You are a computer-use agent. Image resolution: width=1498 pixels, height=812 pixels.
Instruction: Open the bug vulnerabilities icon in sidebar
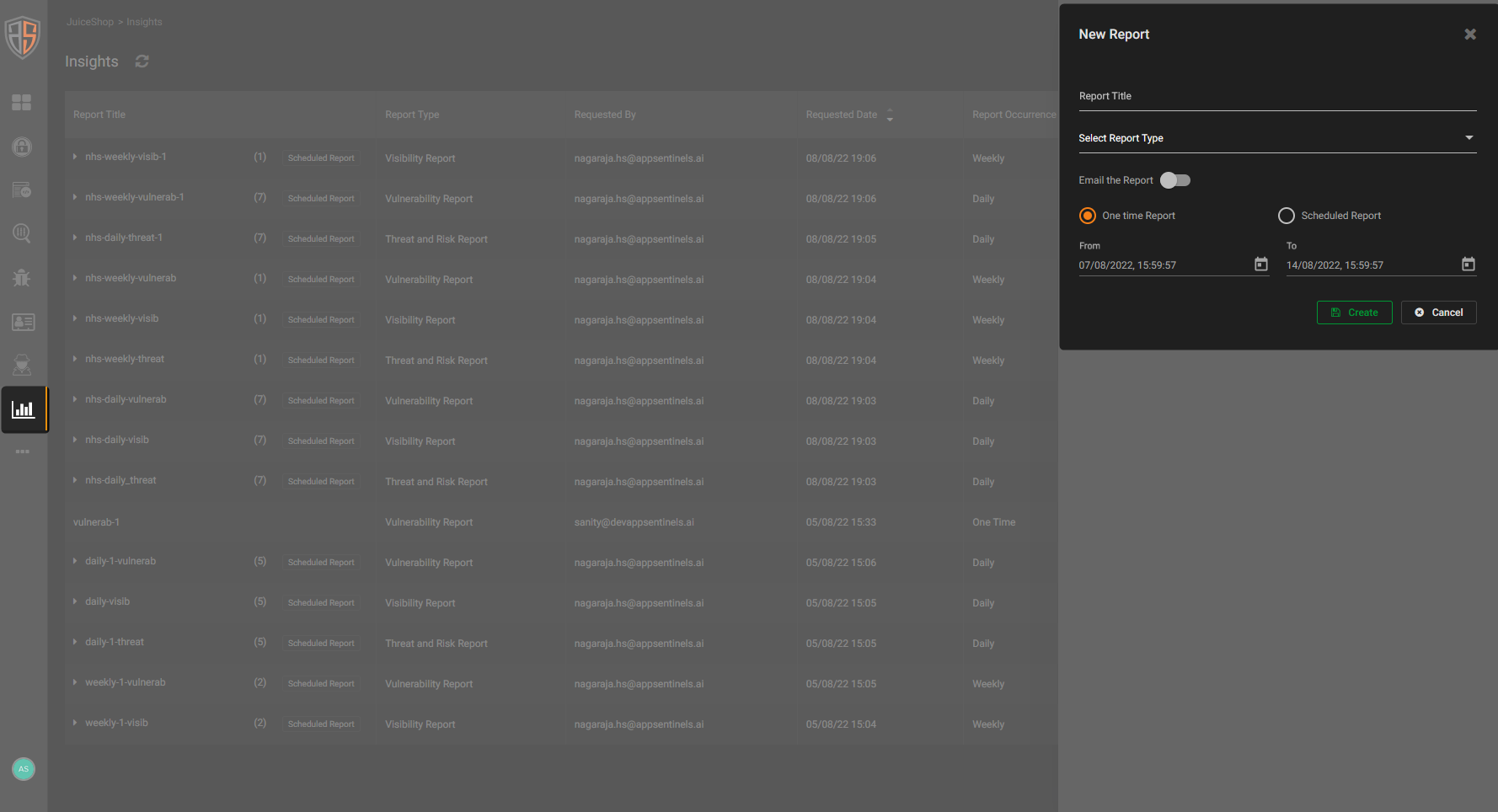point(22,277)
